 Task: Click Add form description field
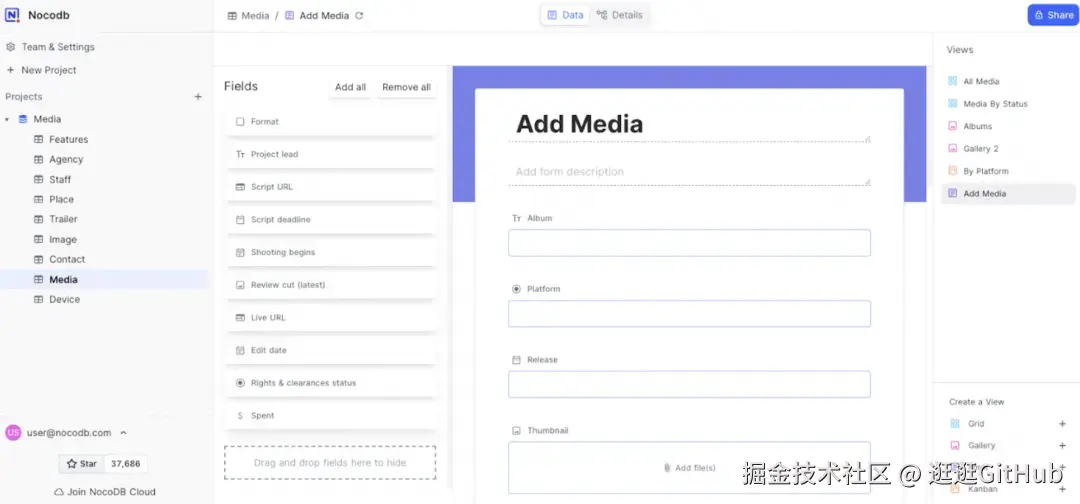[689, 172]
